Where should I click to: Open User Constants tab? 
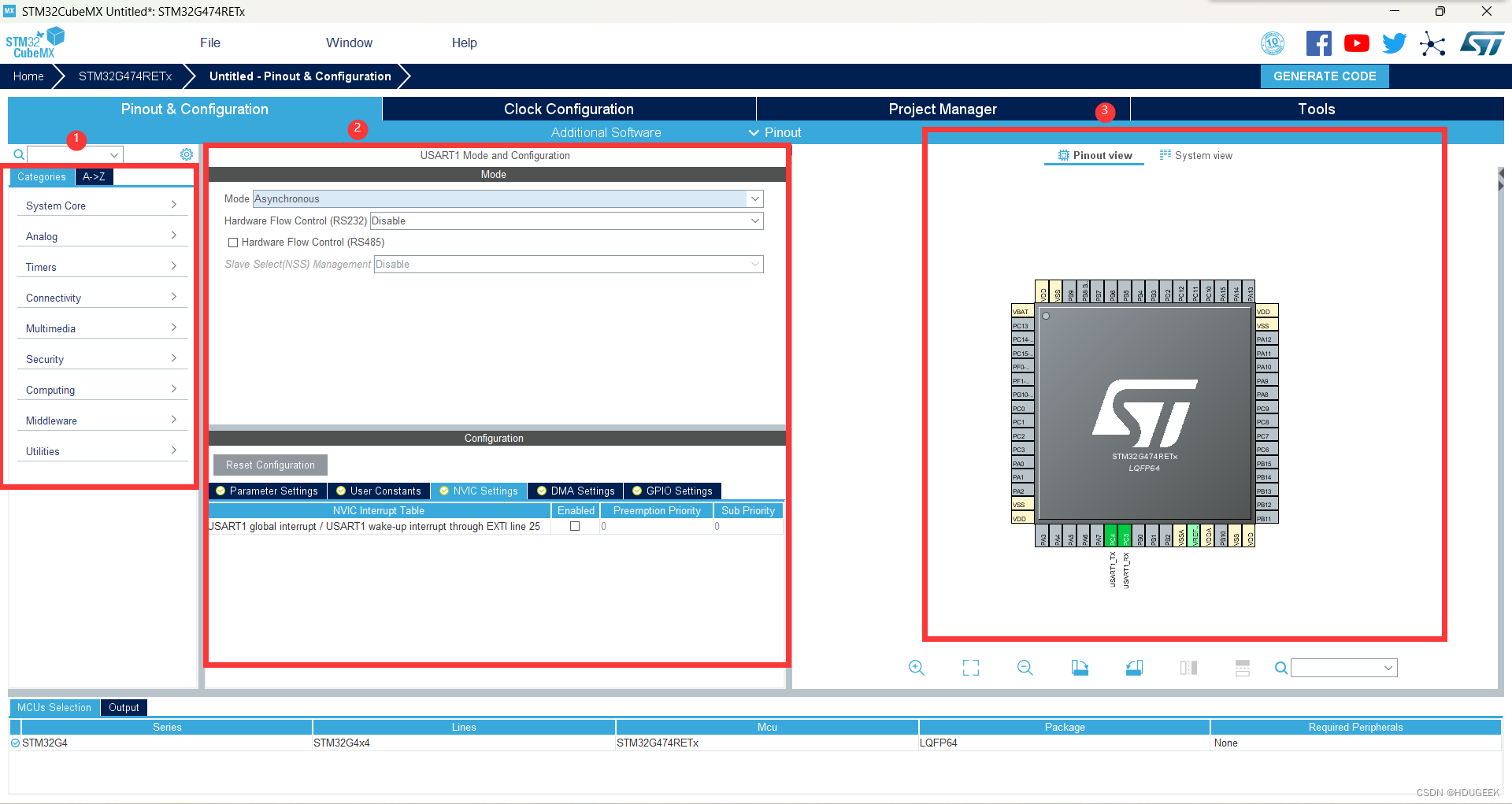coord(379,491)
